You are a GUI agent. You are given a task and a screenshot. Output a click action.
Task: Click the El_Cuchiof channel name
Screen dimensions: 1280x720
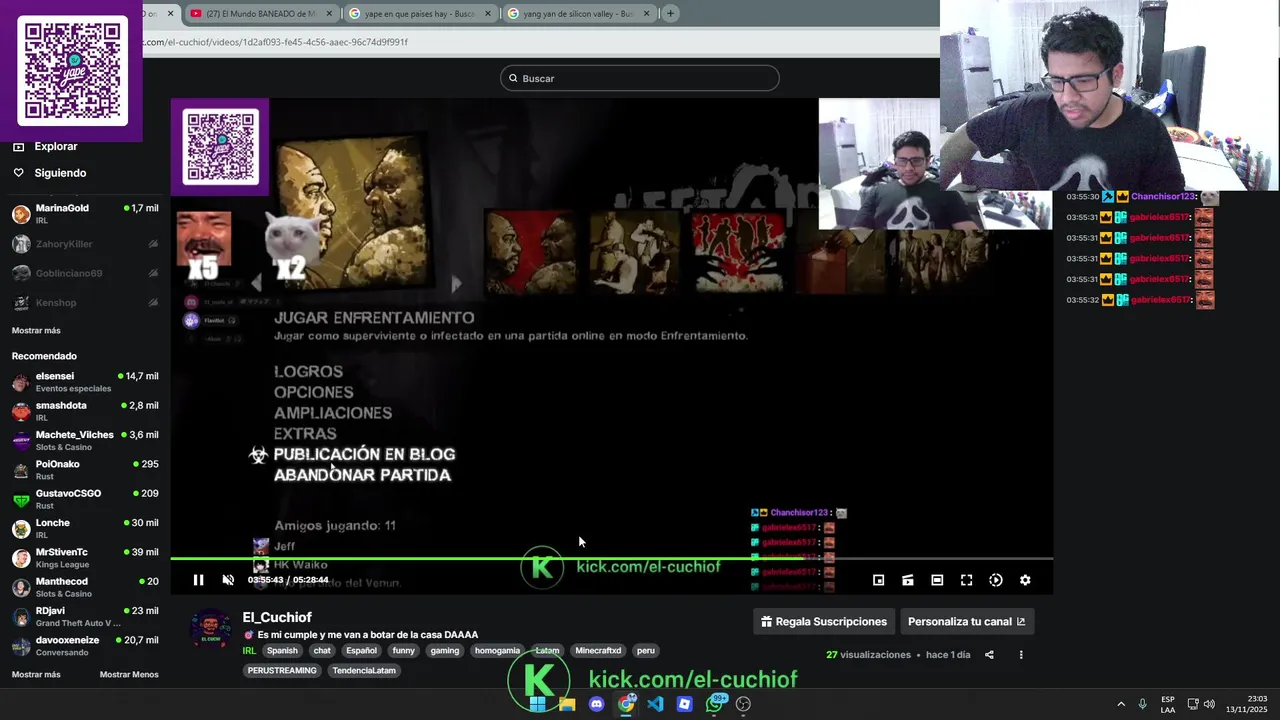pos(277,618)
